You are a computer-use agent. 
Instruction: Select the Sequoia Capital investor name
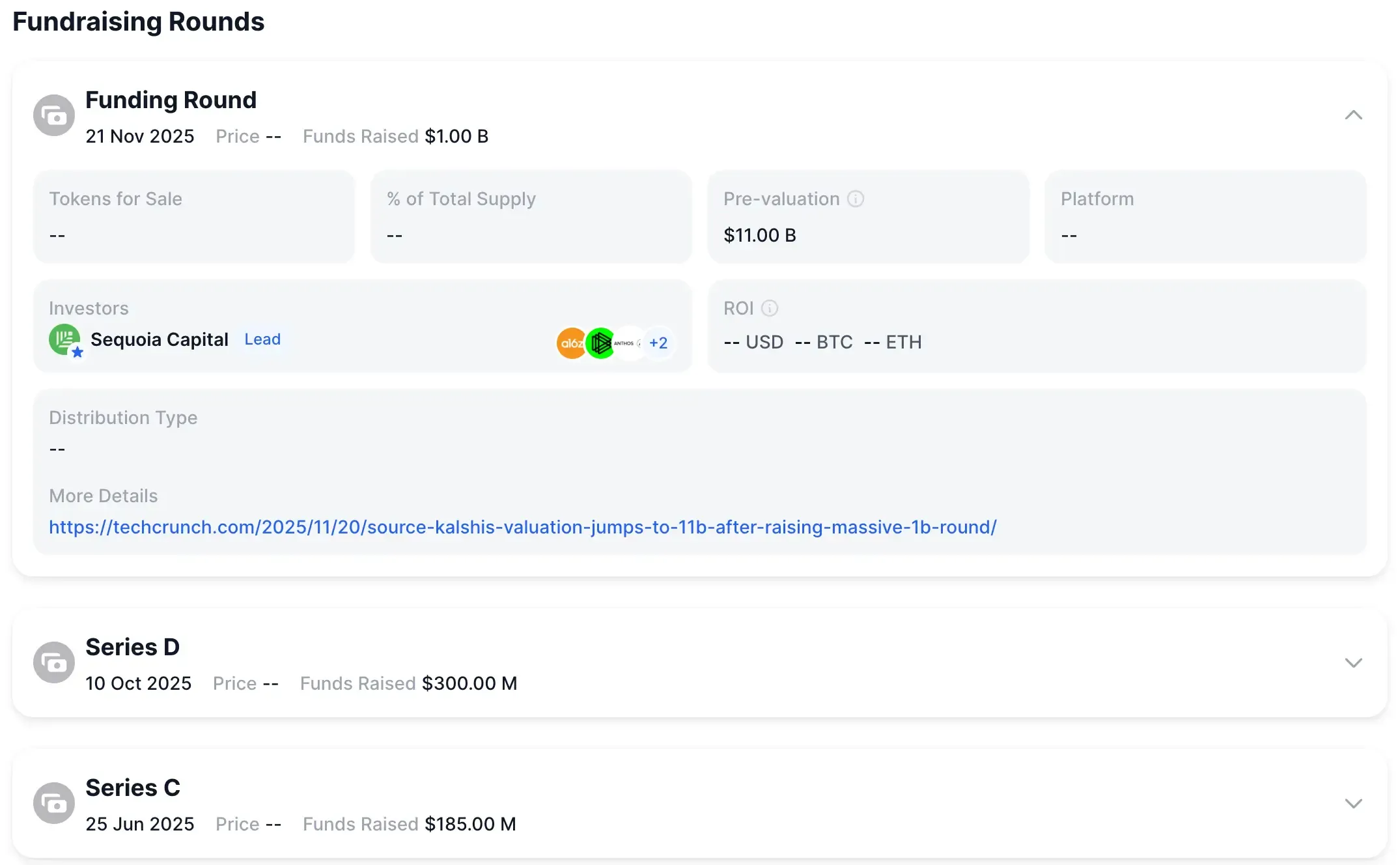tap(160, 339)
